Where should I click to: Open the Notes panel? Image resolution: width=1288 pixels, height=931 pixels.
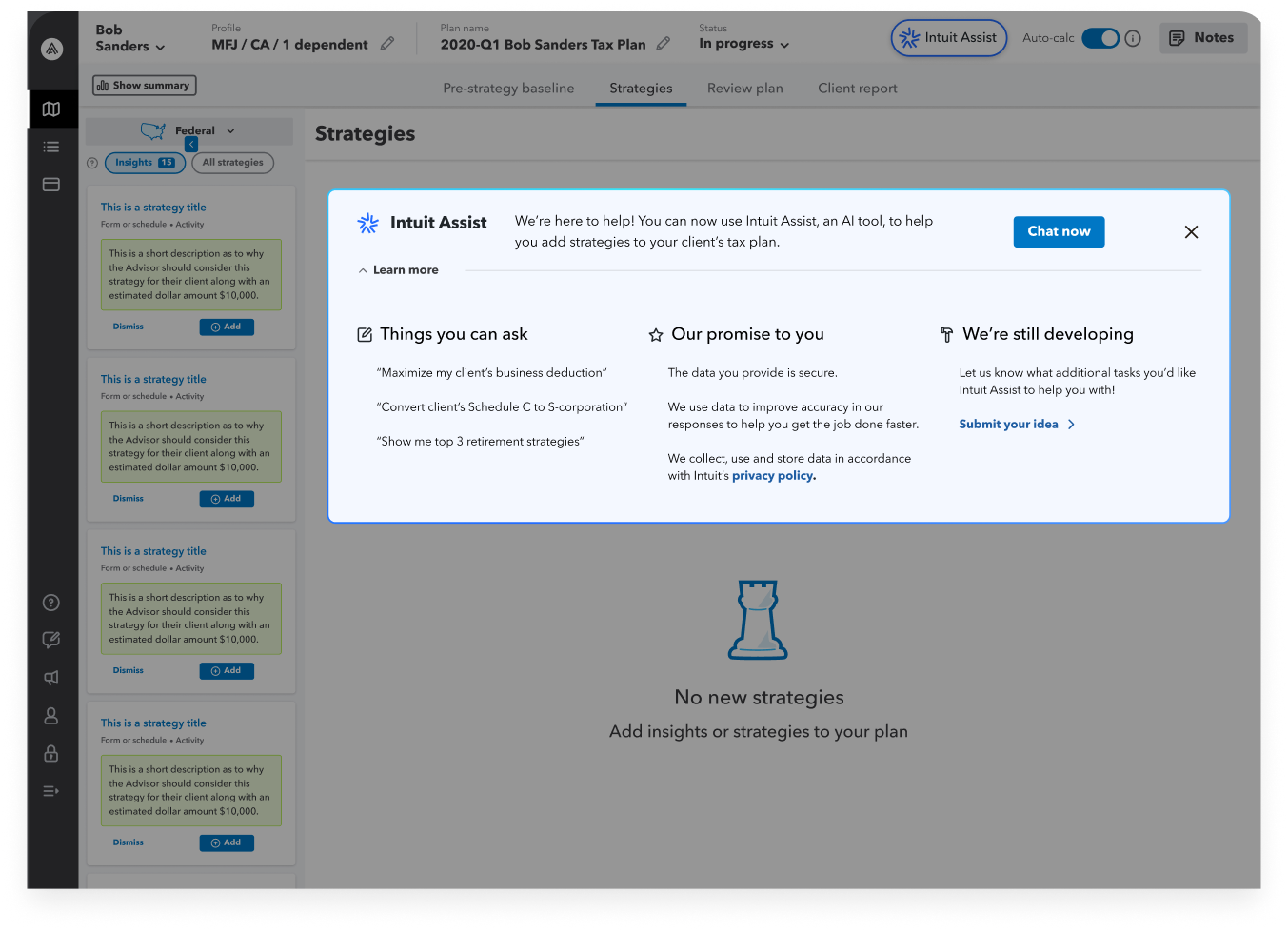pos(1203,38)
